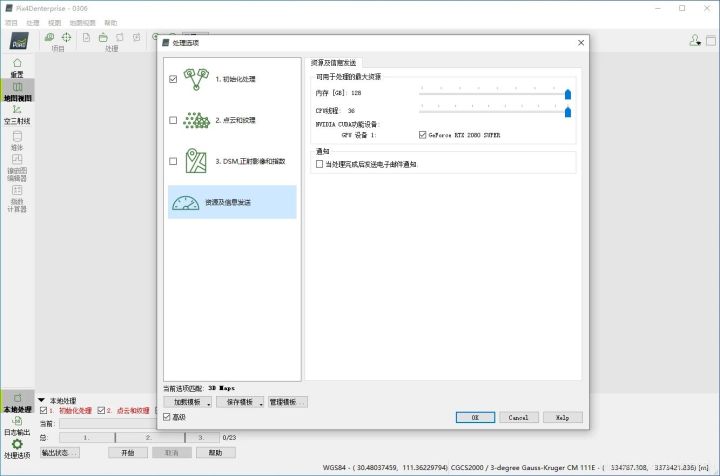Click CGCS2000 Gauss-Kruger CM 111E status text
This screenshot has width=720, height=476.
coord(523,467)
